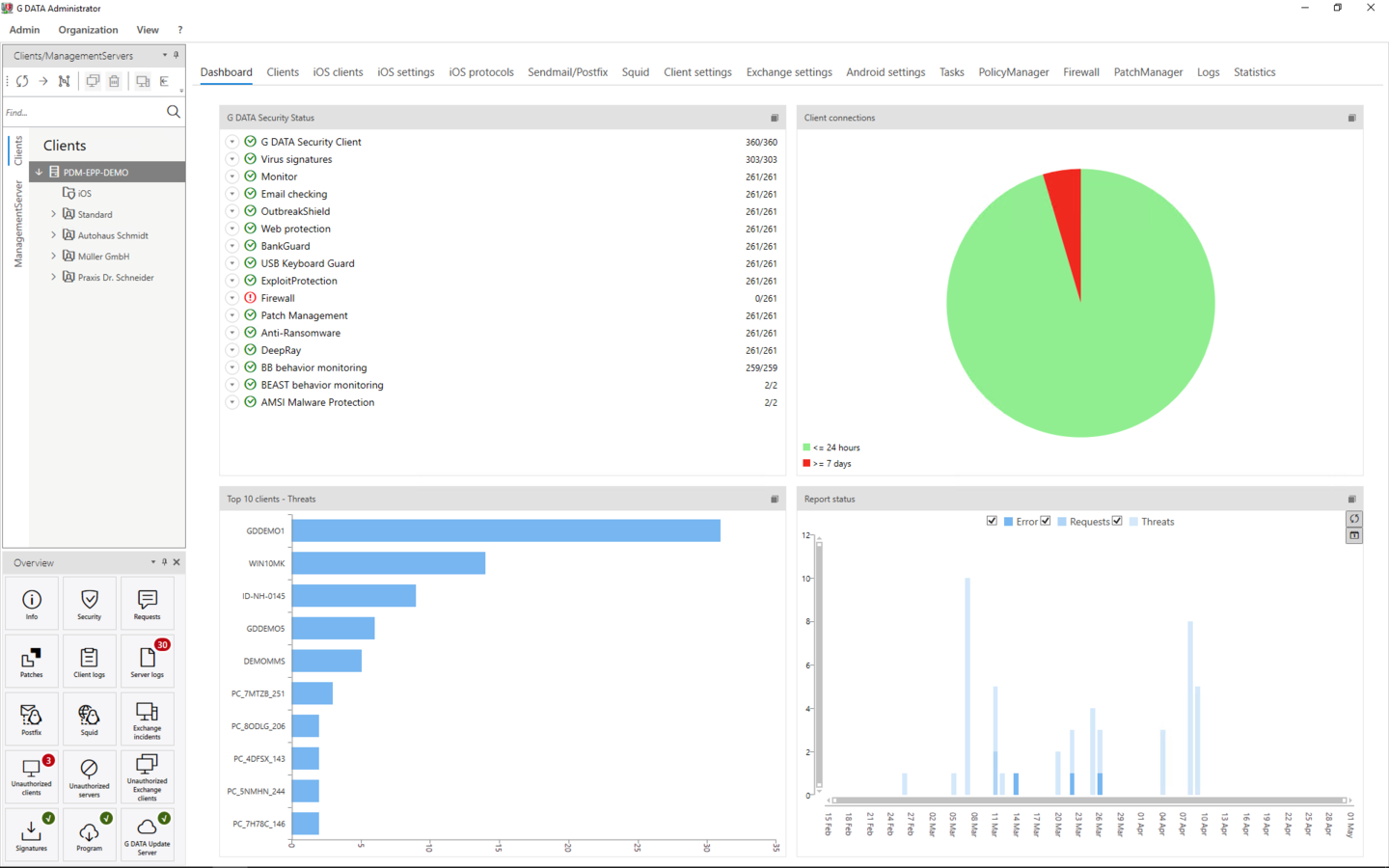The width and height of the screenshot is (1389, 868).
Task: Close the Overview panel
Action: (177, 562)
